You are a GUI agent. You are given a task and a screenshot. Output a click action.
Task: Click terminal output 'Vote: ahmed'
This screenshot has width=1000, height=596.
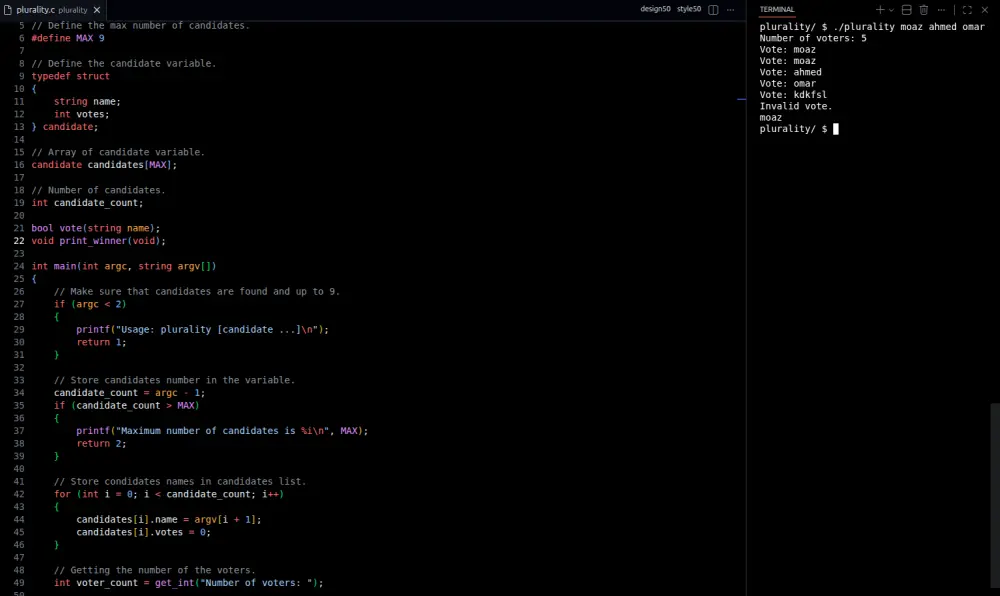coord(790,72)
